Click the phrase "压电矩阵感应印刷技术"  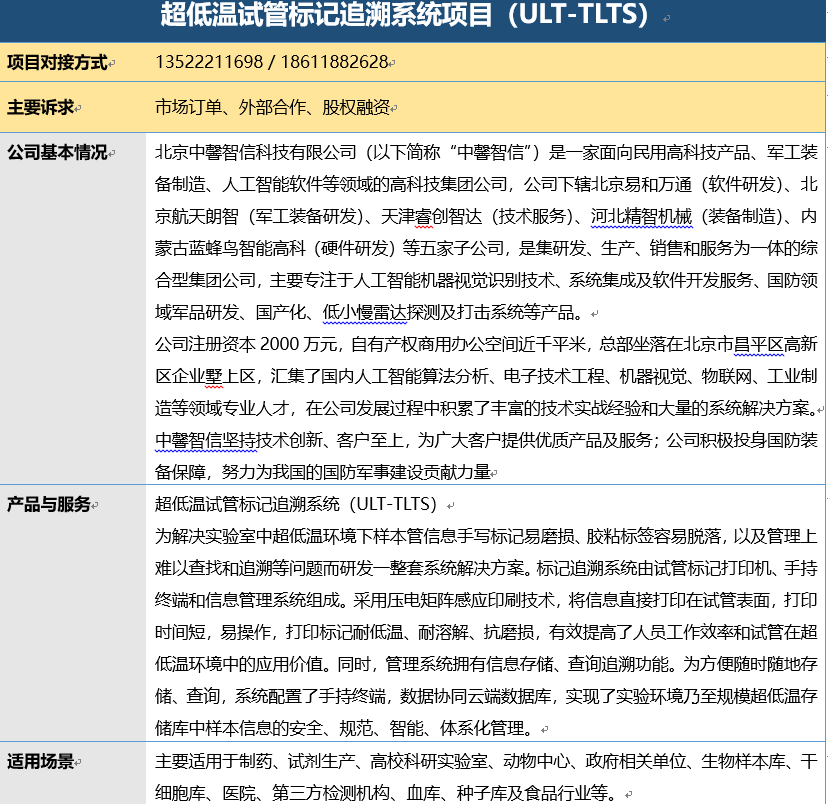pos(471,600)
